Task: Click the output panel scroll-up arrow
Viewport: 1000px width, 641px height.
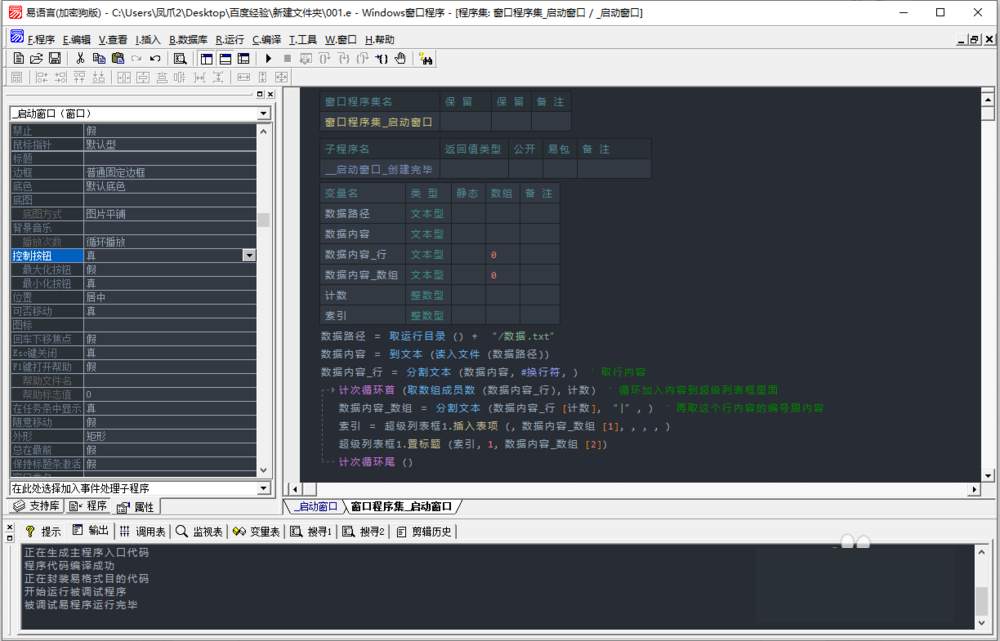Action: point(982,552)
